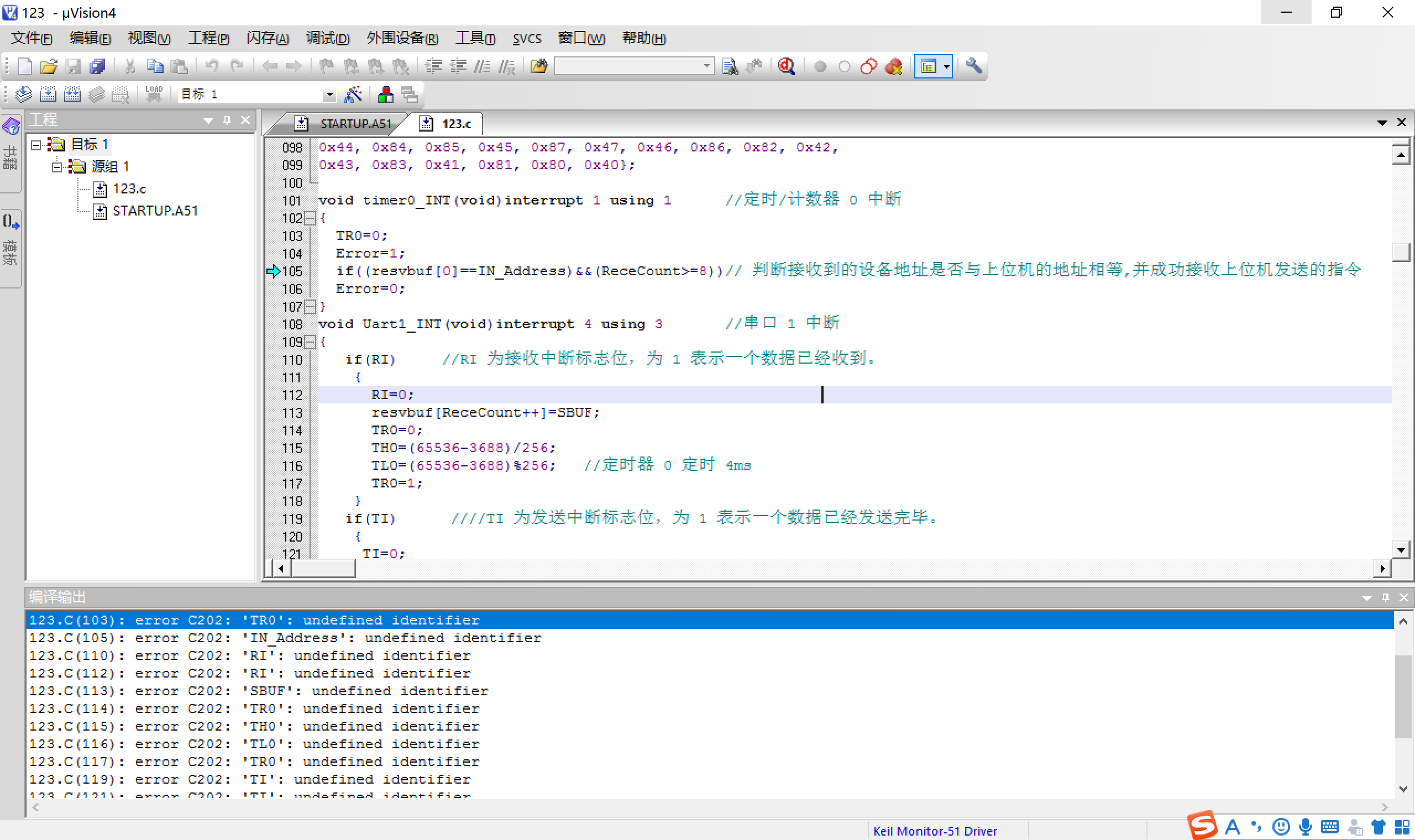
Task: Open the 编辑(E) menu
Action: coord(90,39)
